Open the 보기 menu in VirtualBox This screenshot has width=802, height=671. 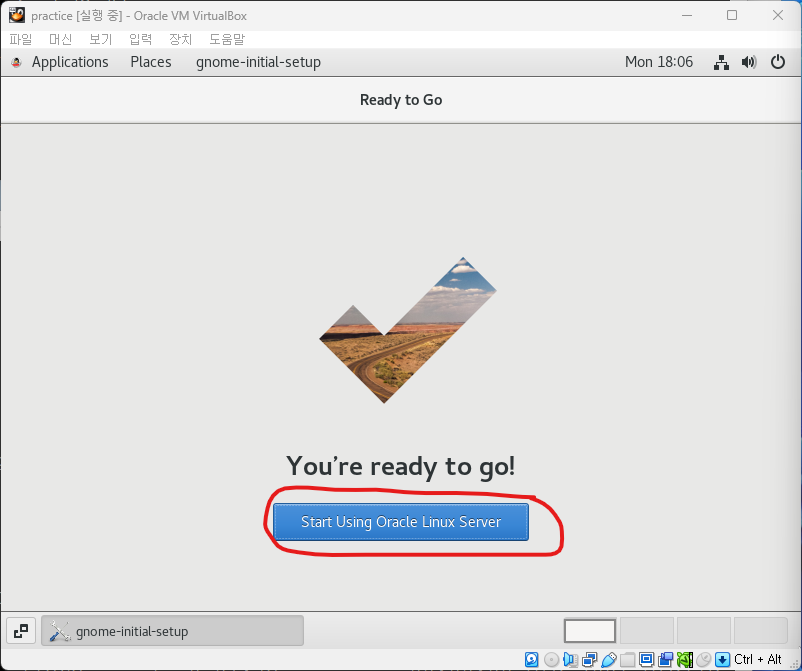click(x=100, y=39)
